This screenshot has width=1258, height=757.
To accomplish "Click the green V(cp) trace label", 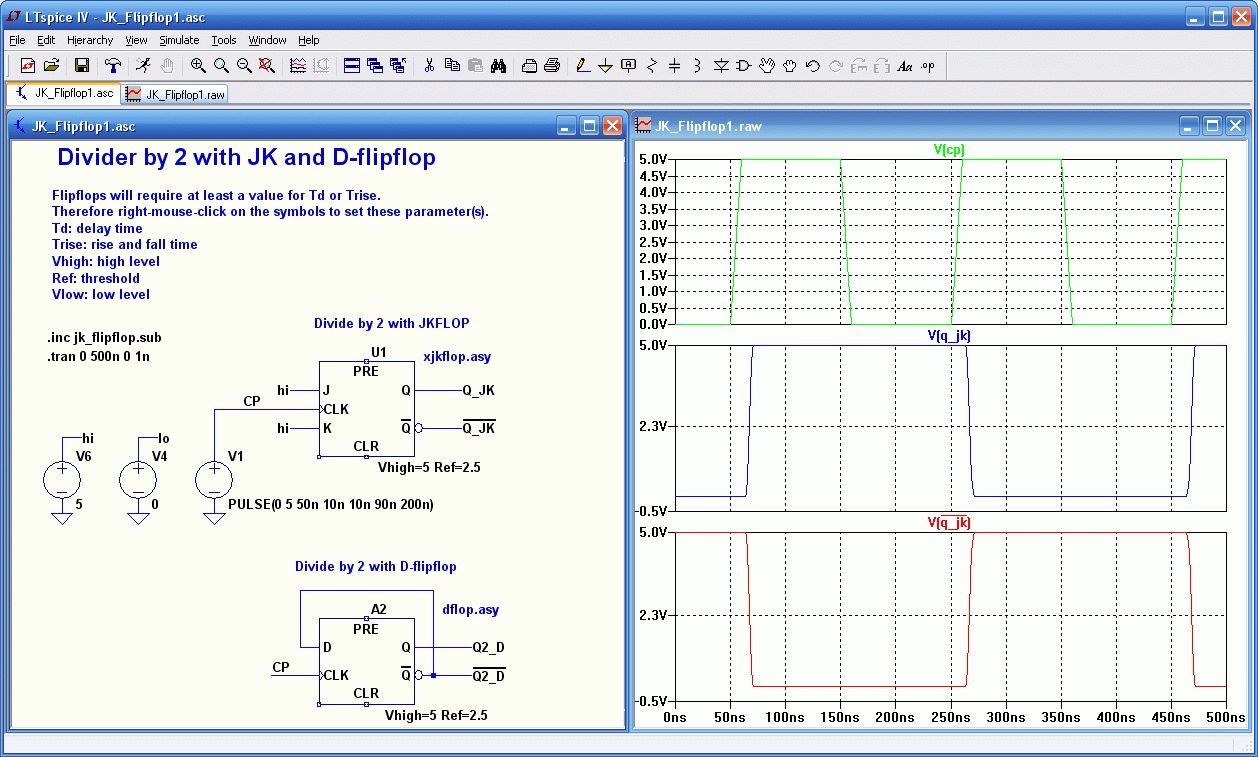I will point(949,149).
